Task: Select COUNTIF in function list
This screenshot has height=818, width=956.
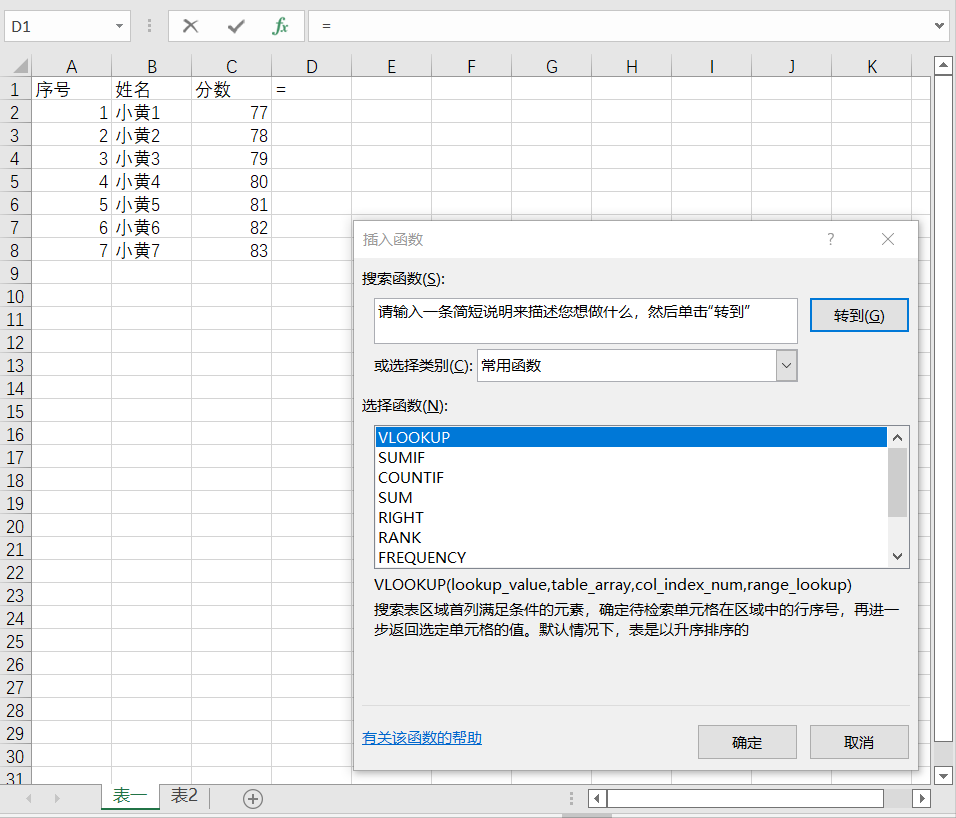Action: tap(631, 477)
